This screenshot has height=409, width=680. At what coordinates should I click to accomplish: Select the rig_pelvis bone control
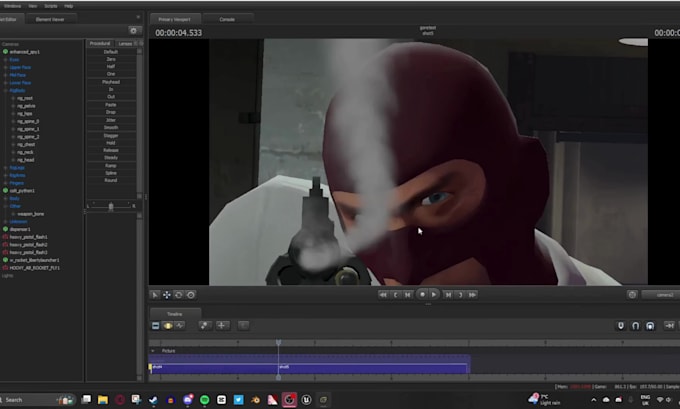(x=26, y=106)
